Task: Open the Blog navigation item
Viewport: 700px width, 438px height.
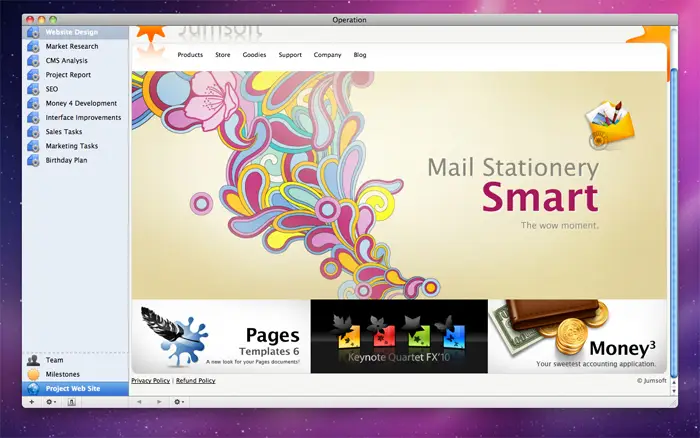Action: (360, 55)
